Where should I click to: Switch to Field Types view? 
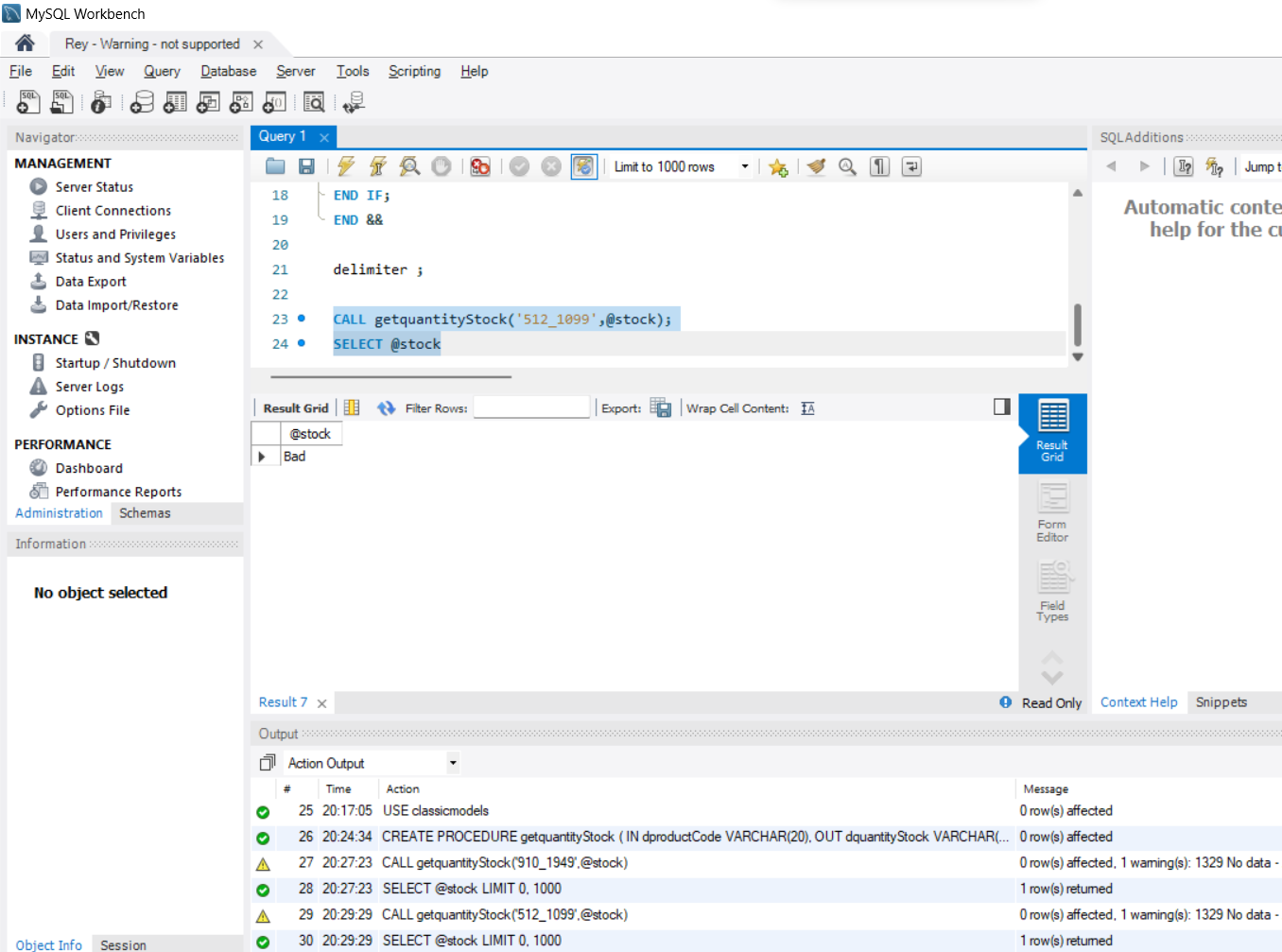(x=1052, y=592)
